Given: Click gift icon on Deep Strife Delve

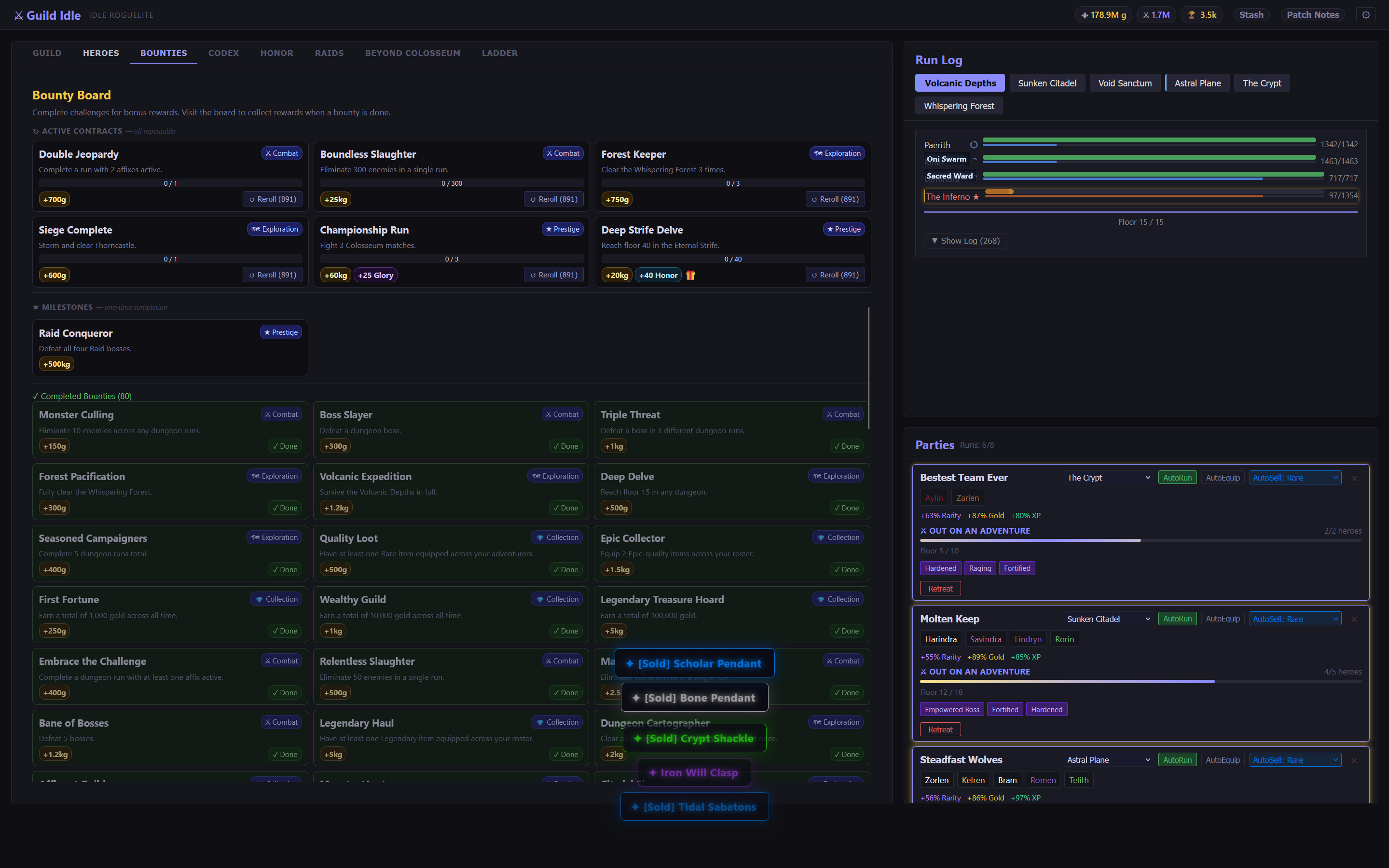Looking at the screenshot, I should click(x=690, y=276).
